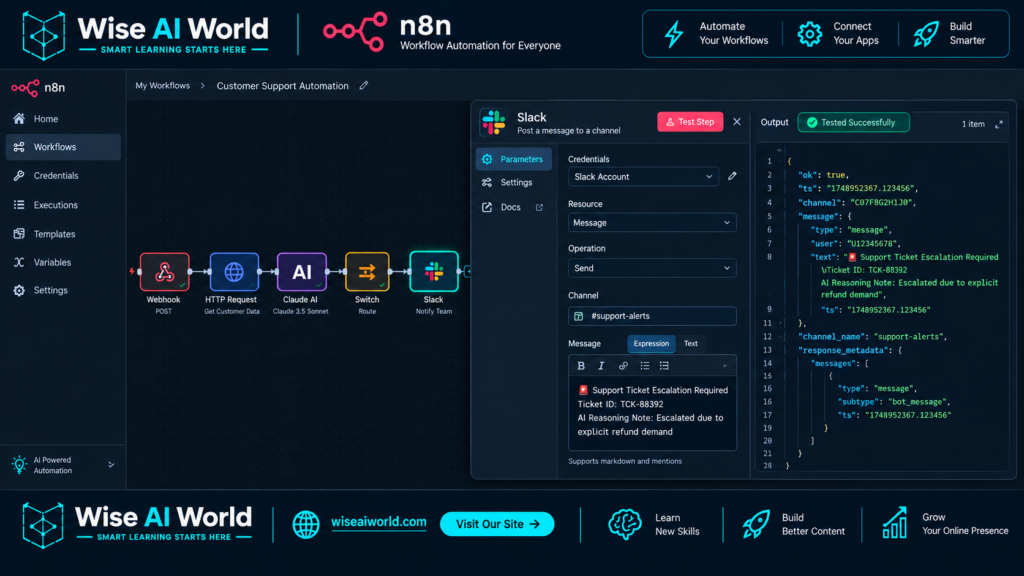Open Credentials in the sidebar

pyautogui.click(x=63, y=176)
